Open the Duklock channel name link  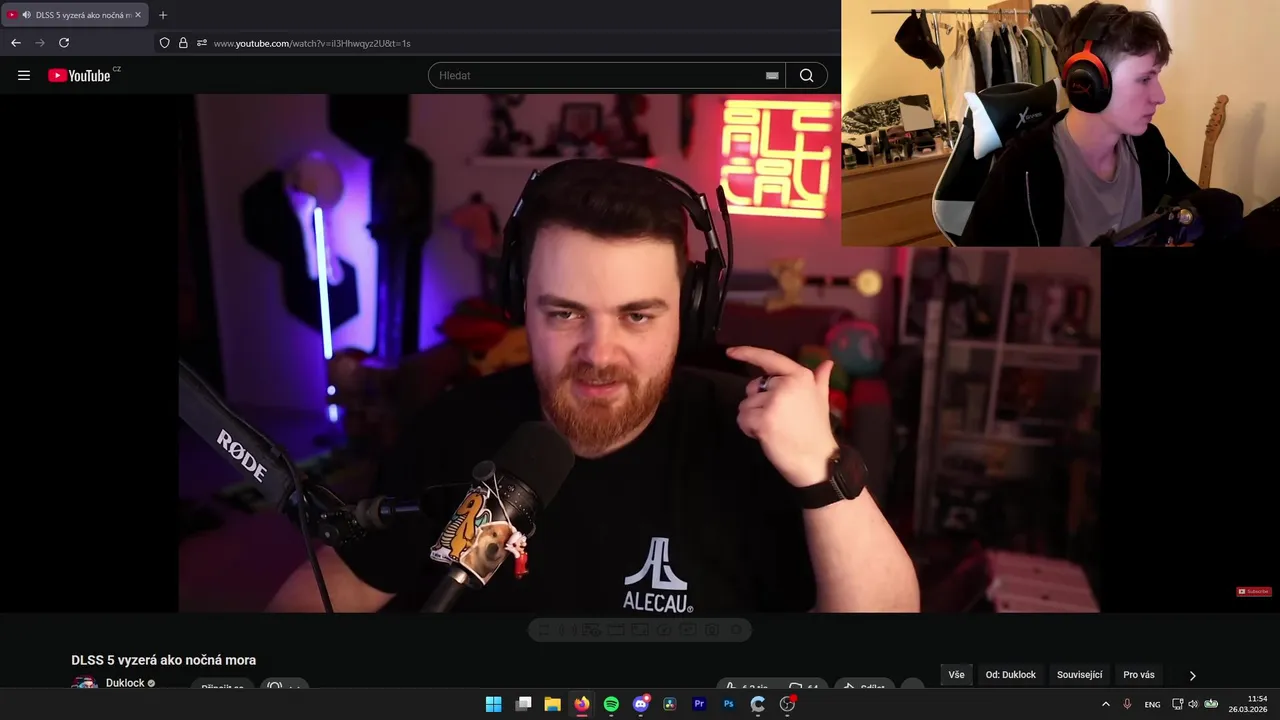pos(125,683)
